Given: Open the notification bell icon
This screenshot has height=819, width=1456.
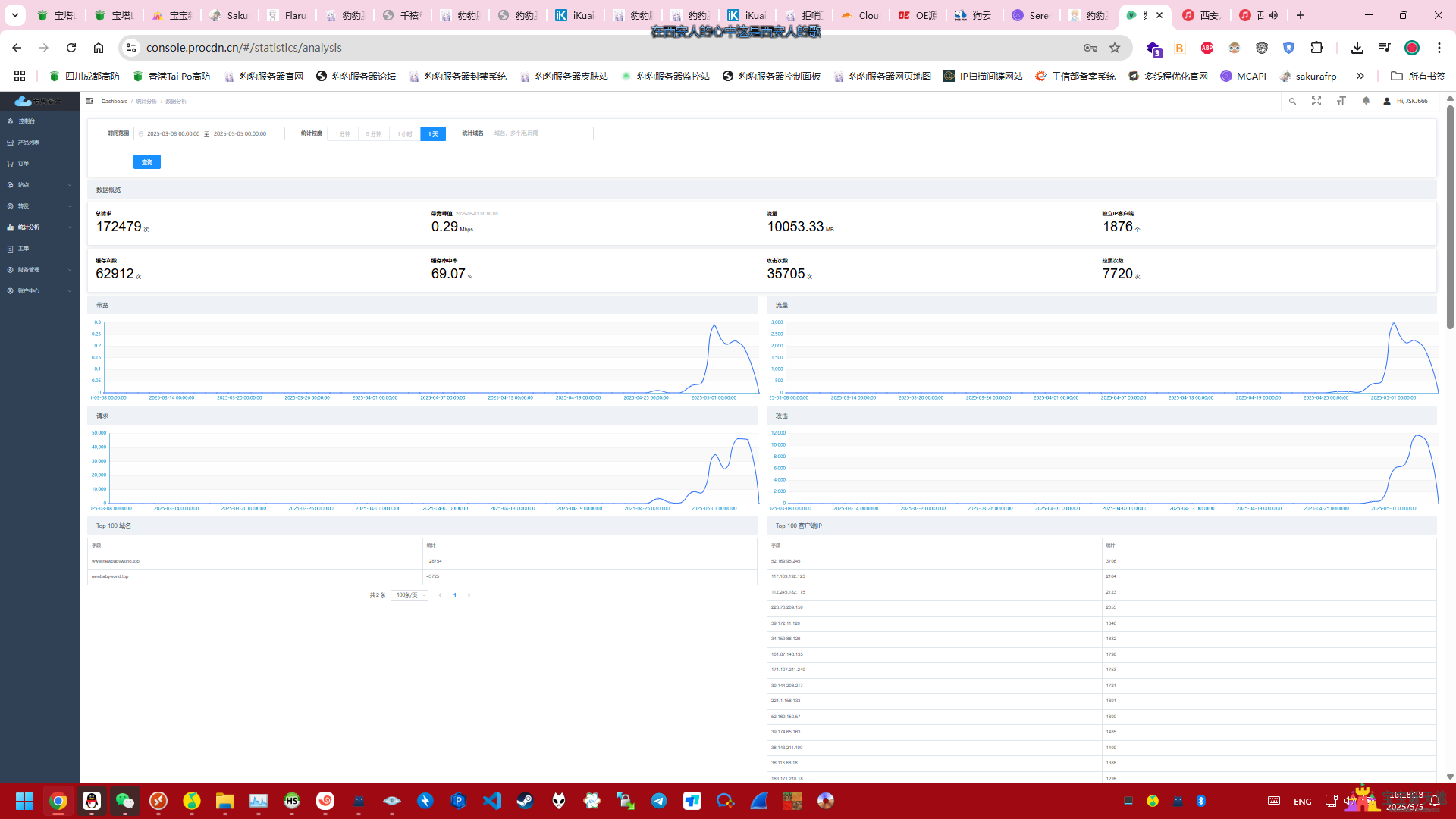Looking at the screenshot, I should coord(1366,101).
